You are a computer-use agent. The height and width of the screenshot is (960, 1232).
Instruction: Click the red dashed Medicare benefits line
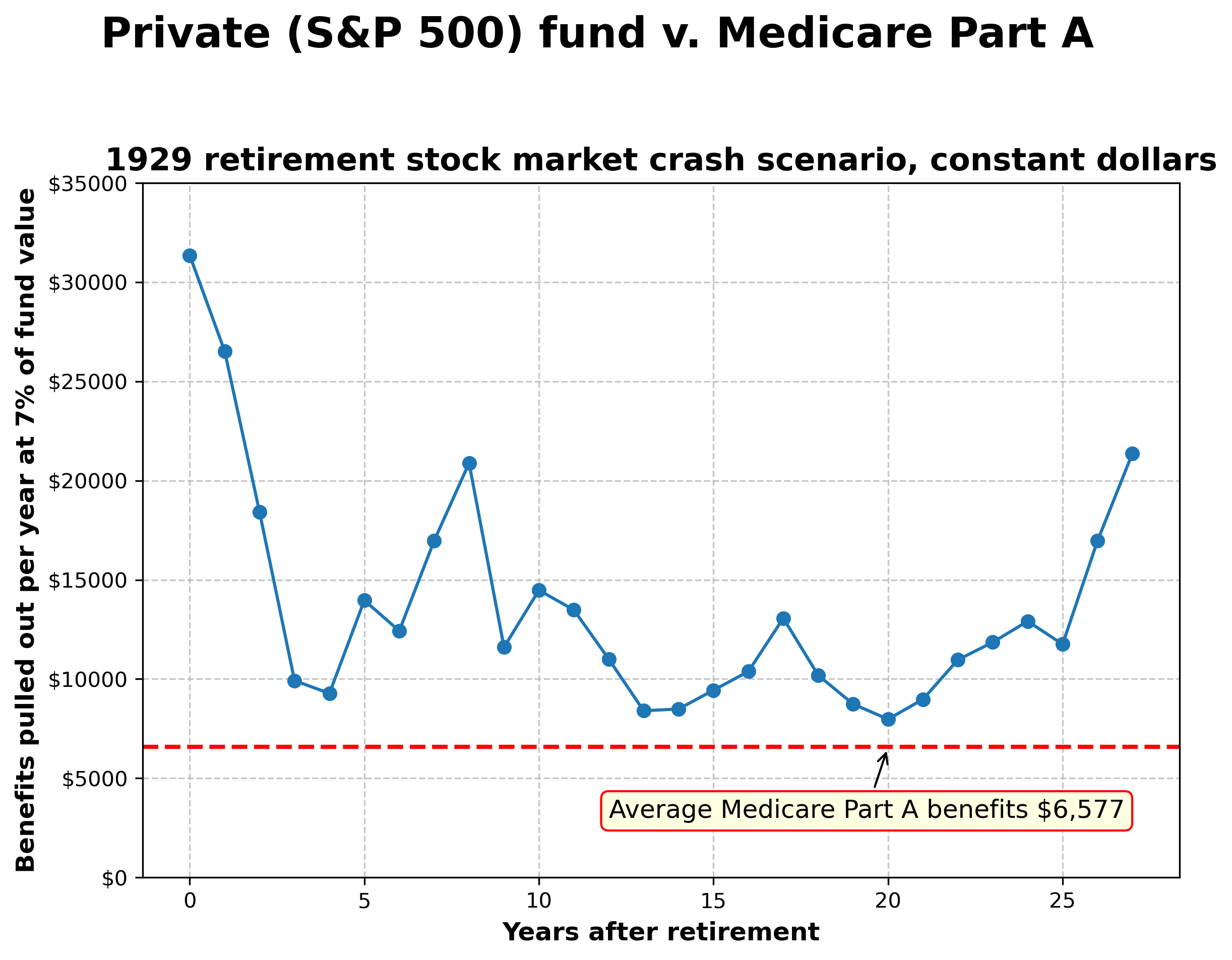(508, 747)
